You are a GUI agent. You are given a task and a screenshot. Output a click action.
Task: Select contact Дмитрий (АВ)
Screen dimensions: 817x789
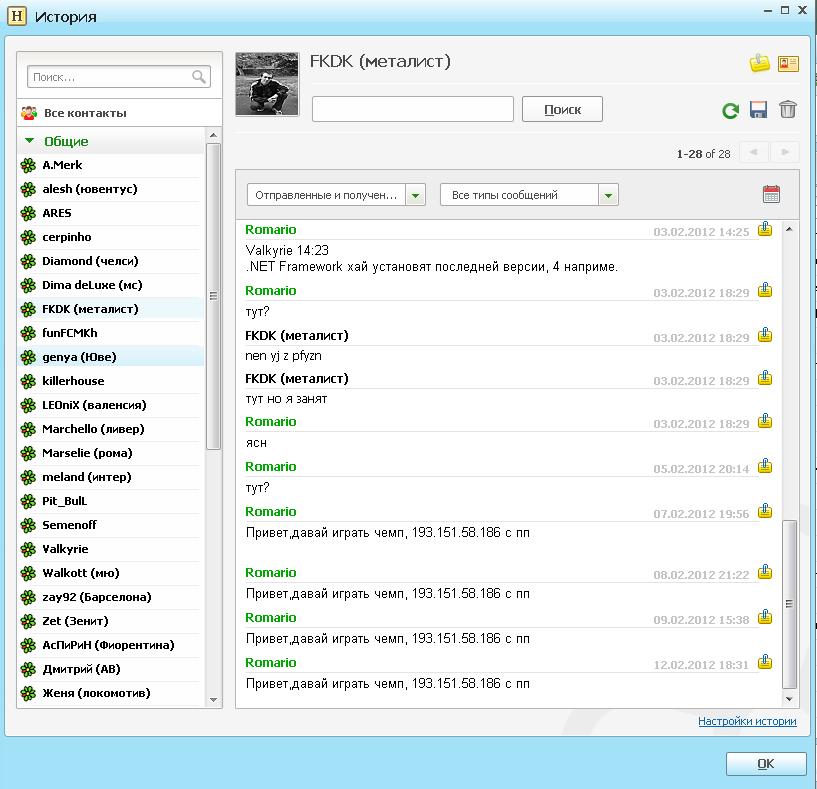click(x=110, y=669)
